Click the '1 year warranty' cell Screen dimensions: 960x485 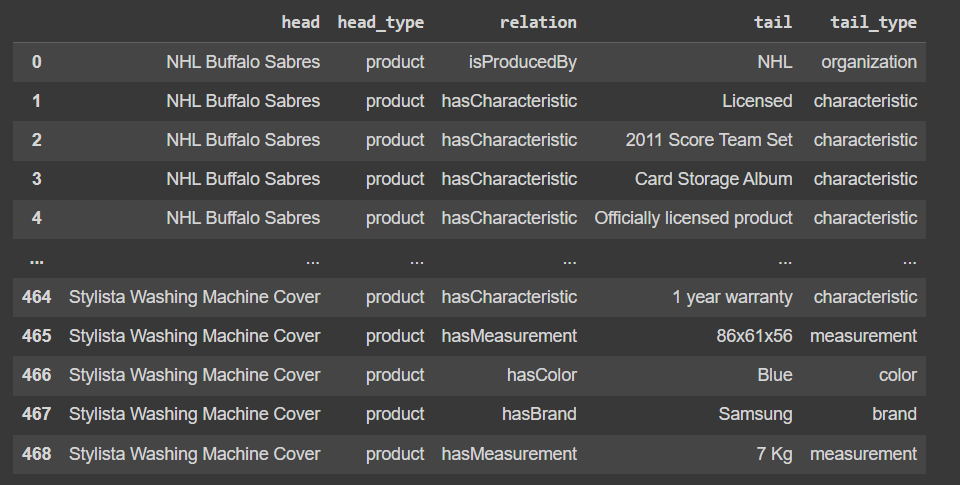(732, 298)
